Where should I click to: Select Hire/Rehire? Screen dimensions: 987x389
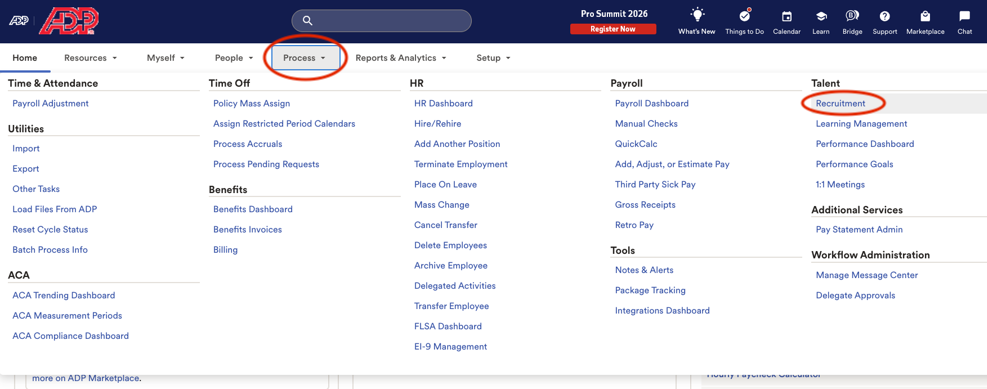437,123
